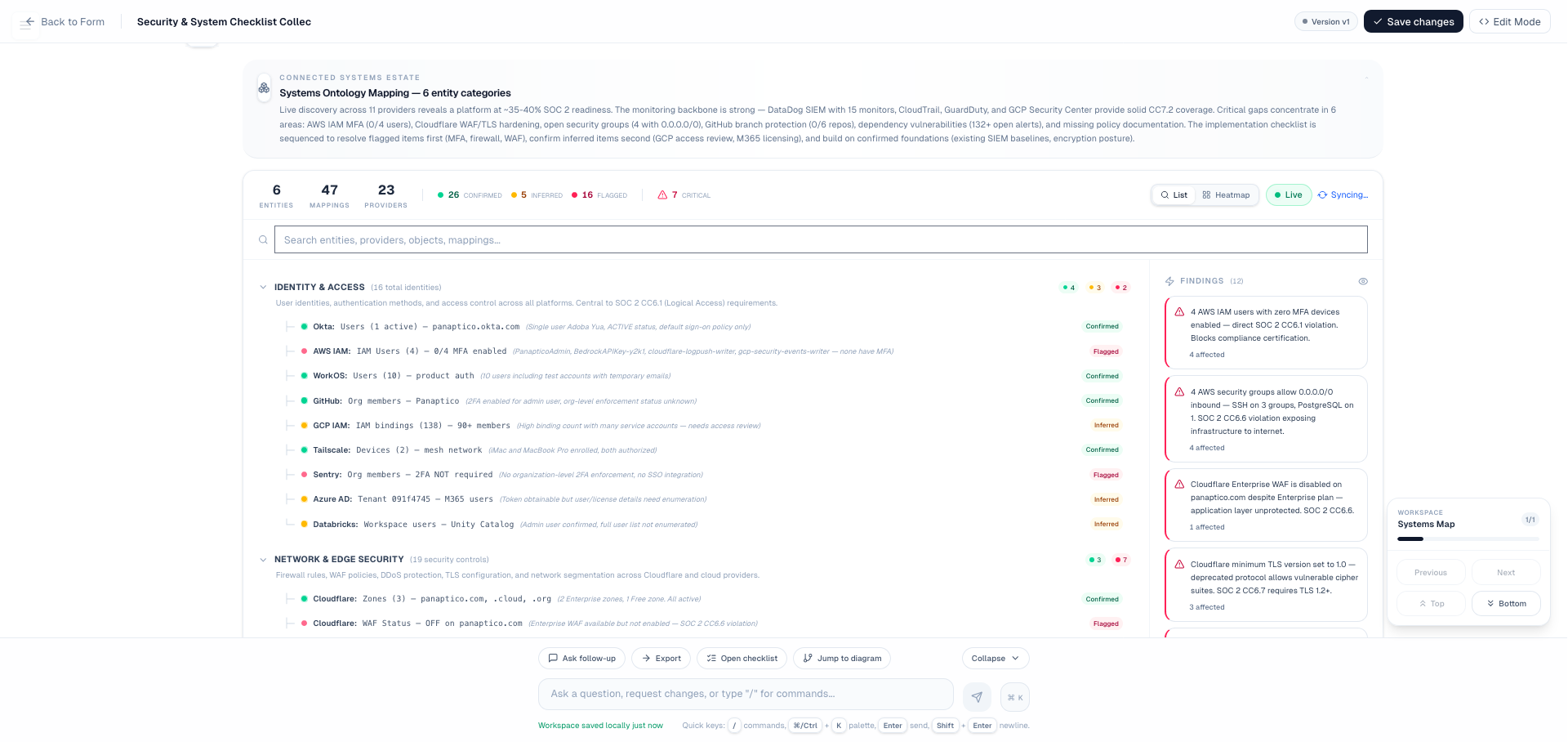Click the search magnifier icon beside the search bar
The width and height of the screenshot is (1568, 742).
[263, 239]
